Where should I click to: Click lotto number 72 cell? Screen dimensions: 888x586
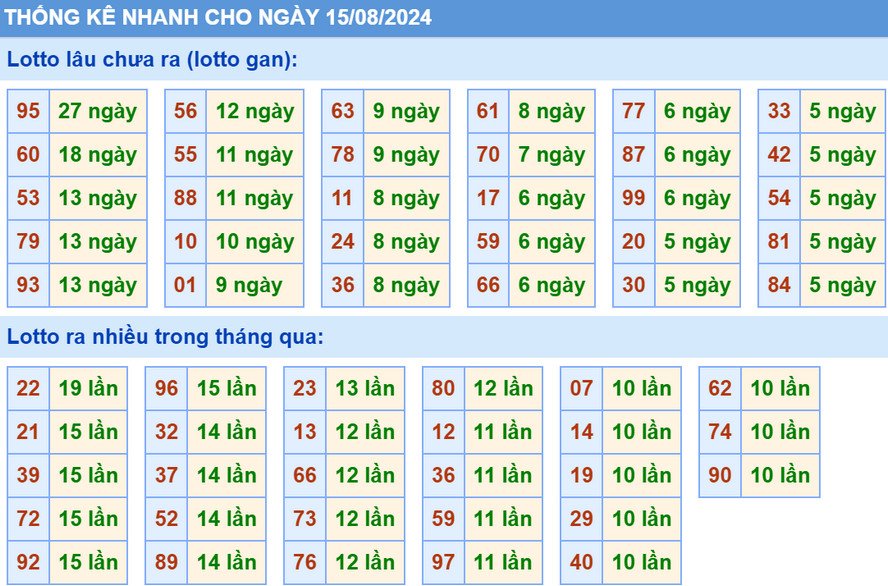(x=28, y=519)
